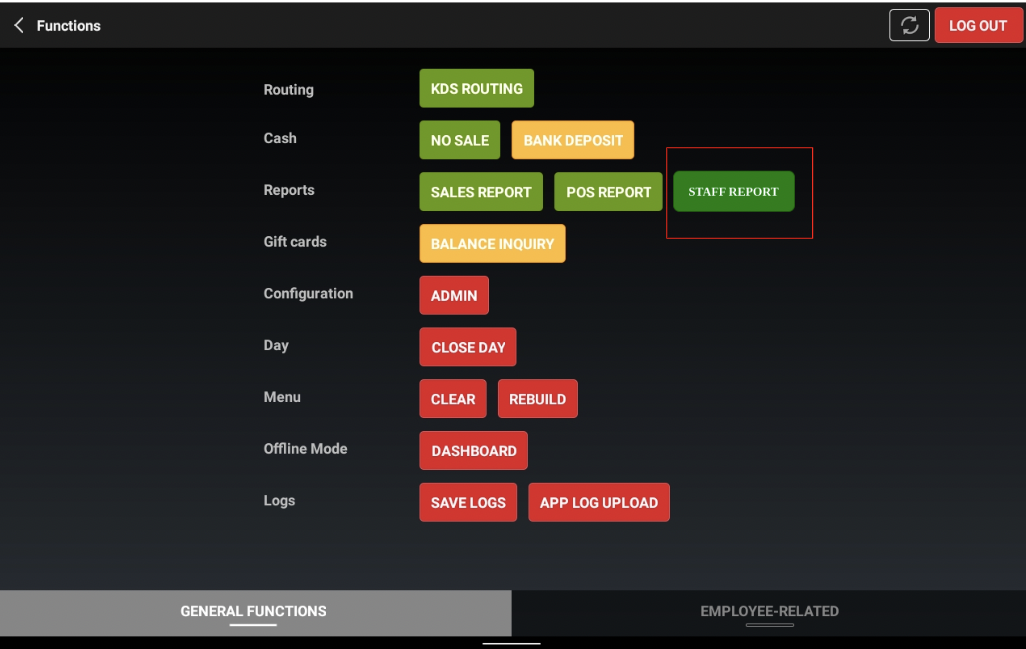Click the Menu row label
The image size is (1026, 649).
[x=282, y=396]
